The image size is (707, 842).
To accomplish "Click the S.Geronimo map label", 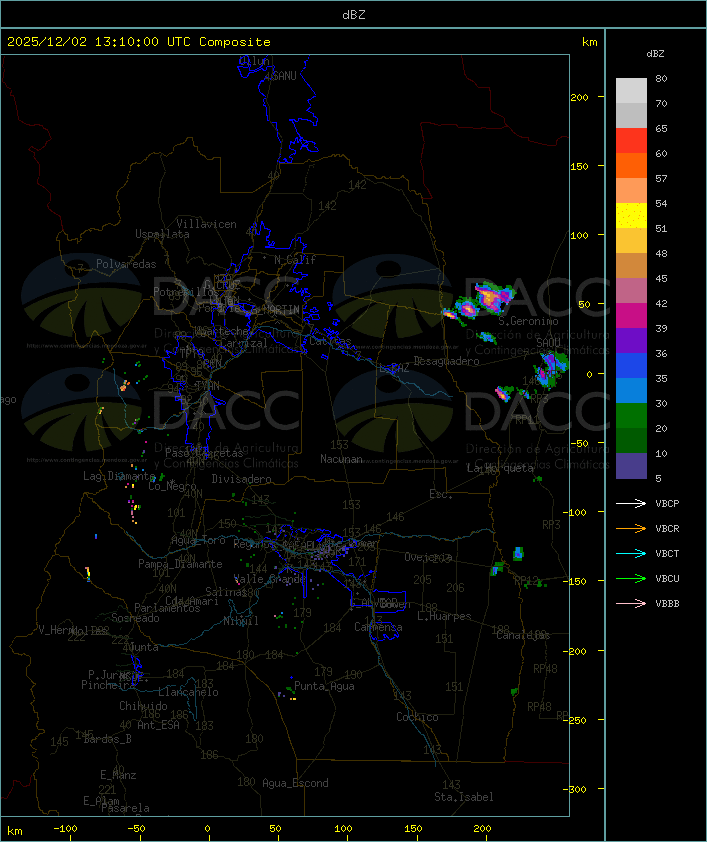I will coord(528,321).
